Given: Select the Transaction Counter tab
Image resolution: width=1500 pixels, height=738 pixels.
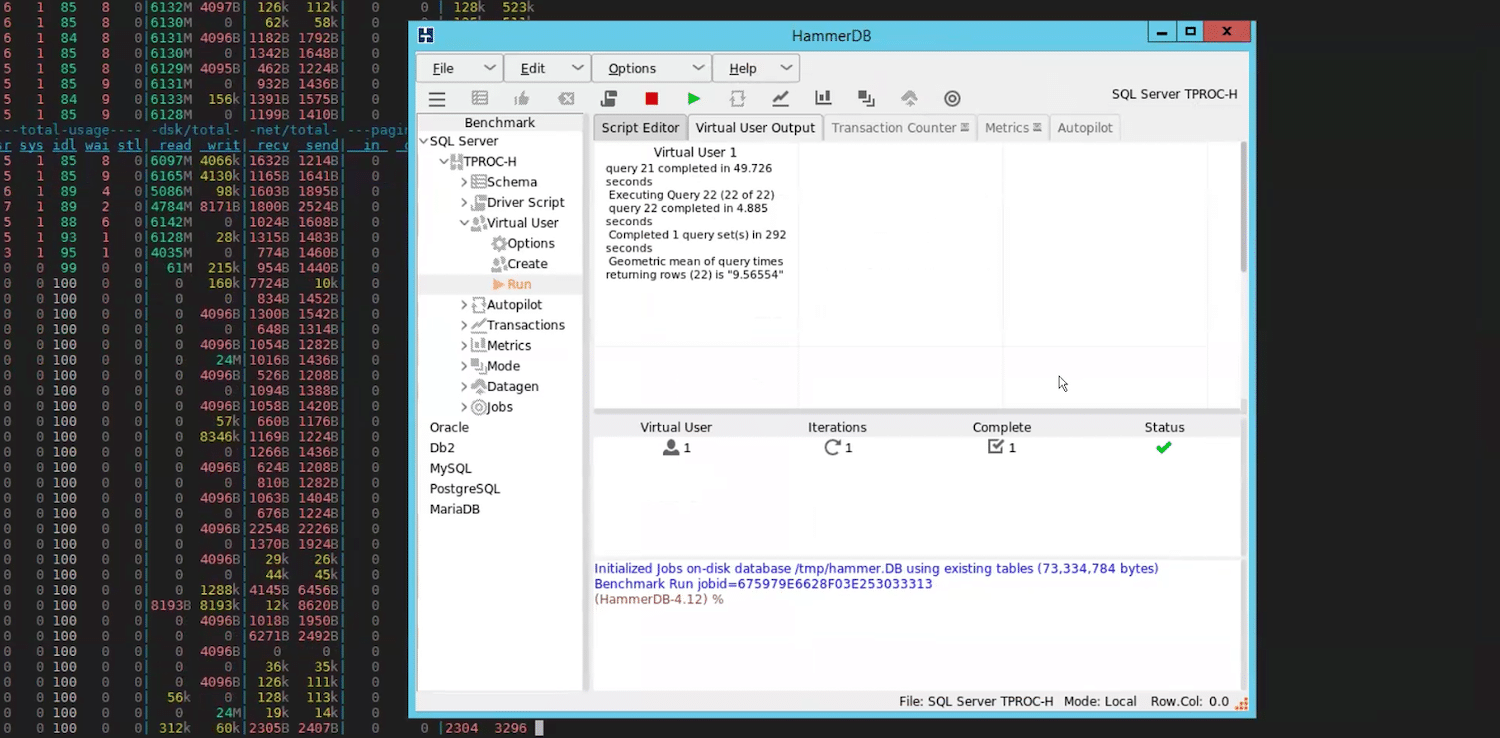Looking at the screenshot, I should point(900,128).
